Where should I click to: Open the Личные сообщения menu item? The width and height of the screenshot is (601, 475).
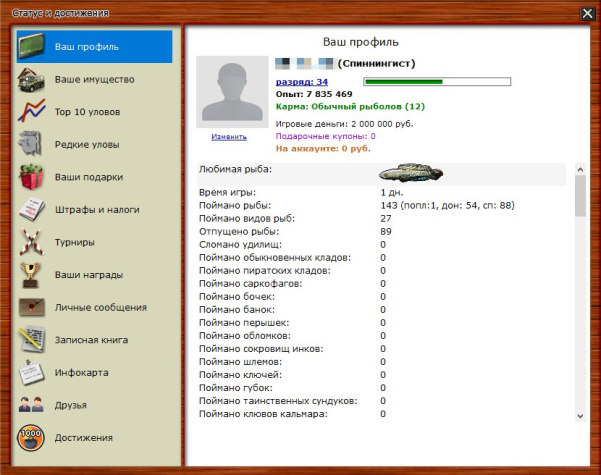(x=100, y=307)
